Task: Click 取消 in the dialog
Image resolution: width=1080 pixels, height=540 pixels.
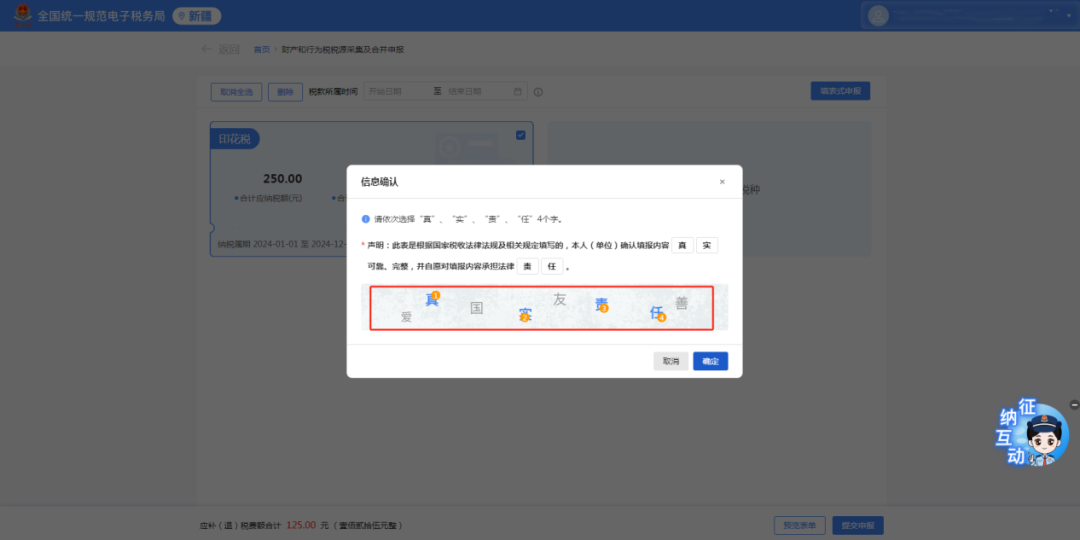Action: pyautogui.click(x=671, y=361)
